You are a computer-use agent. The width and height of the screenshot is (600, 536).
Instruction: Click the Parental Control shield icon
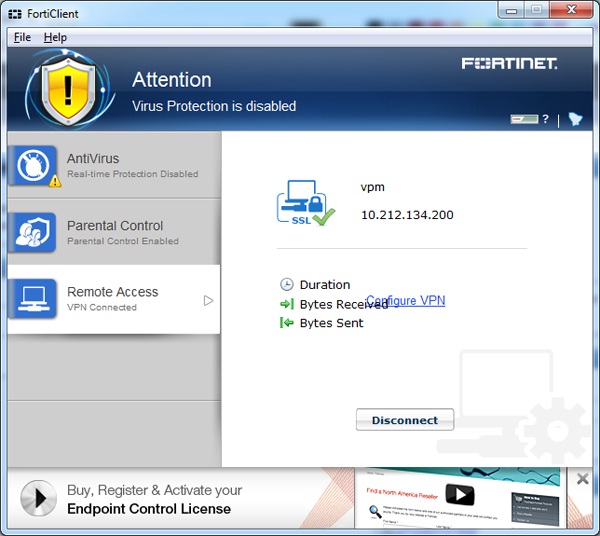(x=33, y=232)
